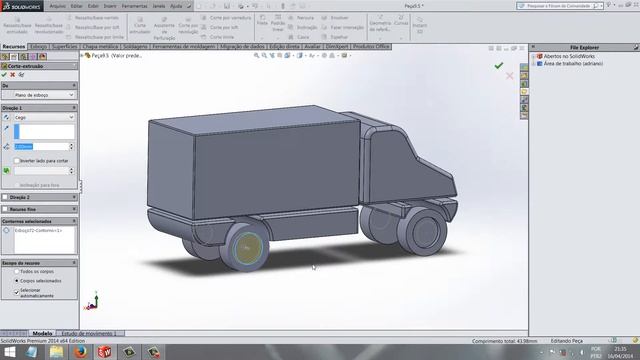Open the ConfigurationManager tab icon
Image resolution: width=640 pixels, height=360 pixels.
click(x=24, y=57)
